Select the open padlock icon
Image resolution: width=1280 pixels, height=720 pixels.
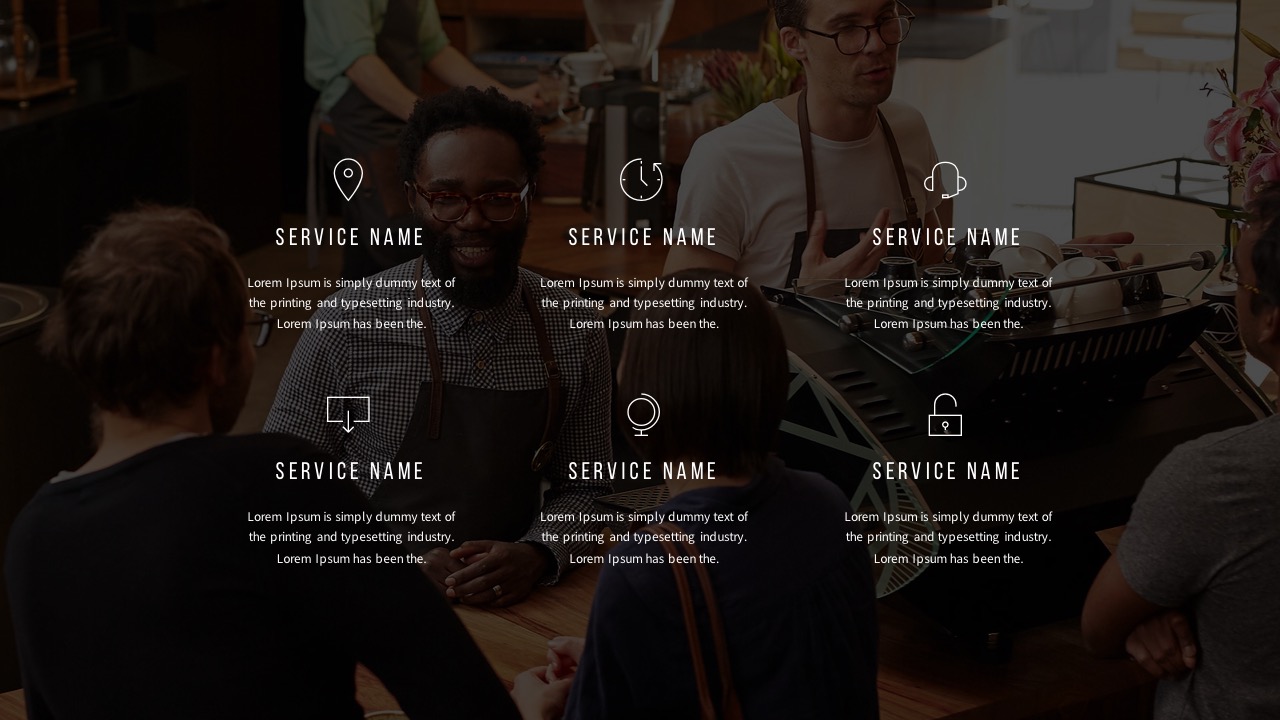point(945,414)
